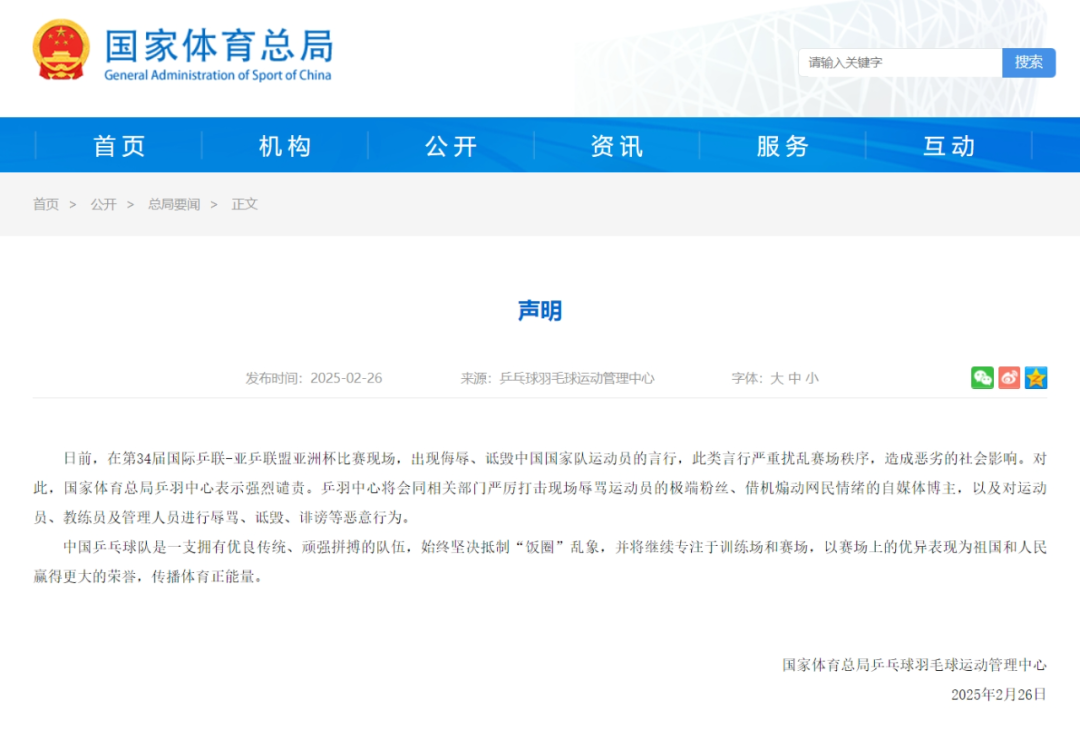
Task: Click the national emblem logo
Action: coord(61,50)
